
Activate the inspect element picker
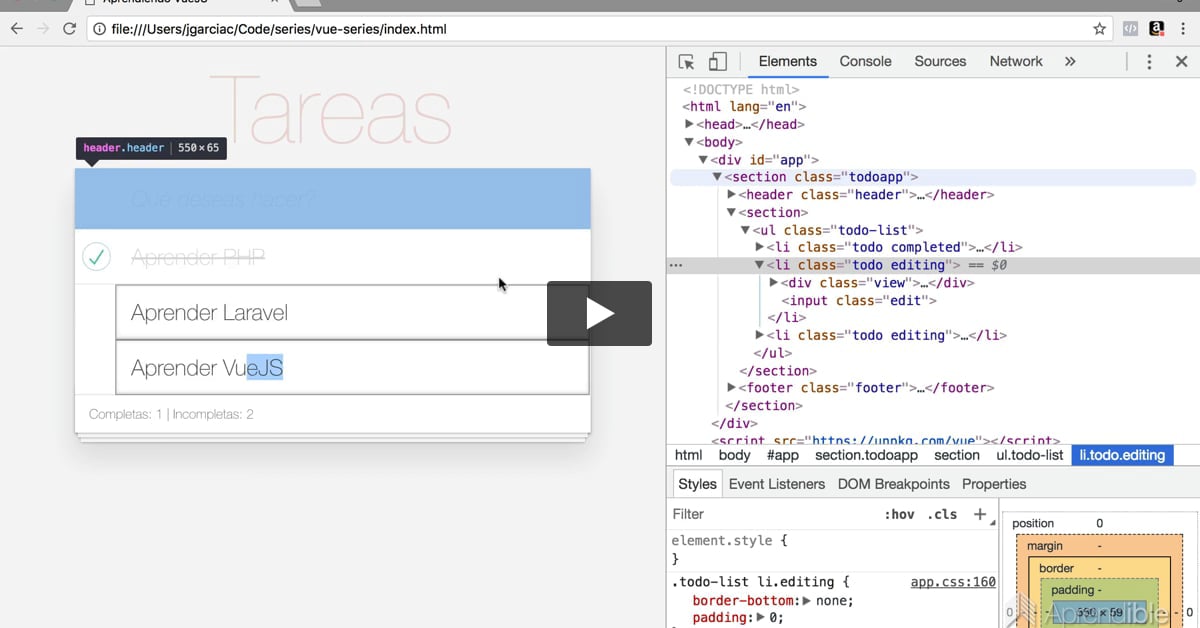pyautogui.click(x=686, y=62)
